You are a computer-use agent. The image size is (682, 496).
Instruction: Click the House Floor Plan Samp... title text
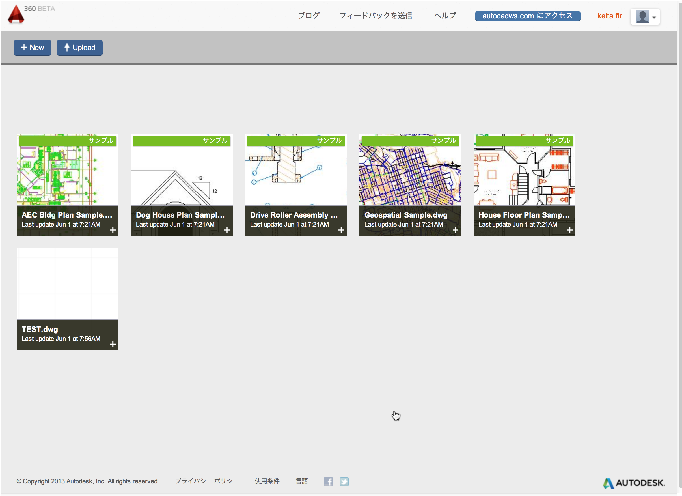(x=524, y=215)
